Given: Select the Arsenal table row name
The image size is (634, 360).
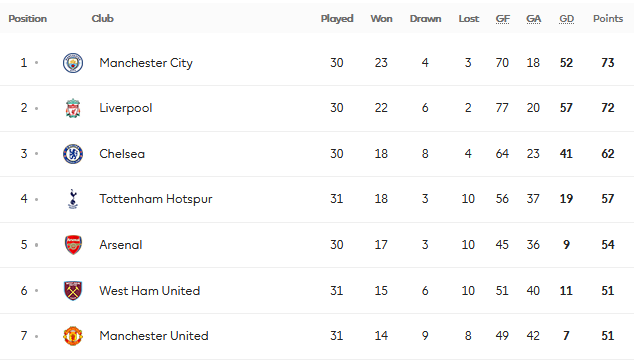Looking at the screenshot, I should pyautogui.click(x=120, y=245).
